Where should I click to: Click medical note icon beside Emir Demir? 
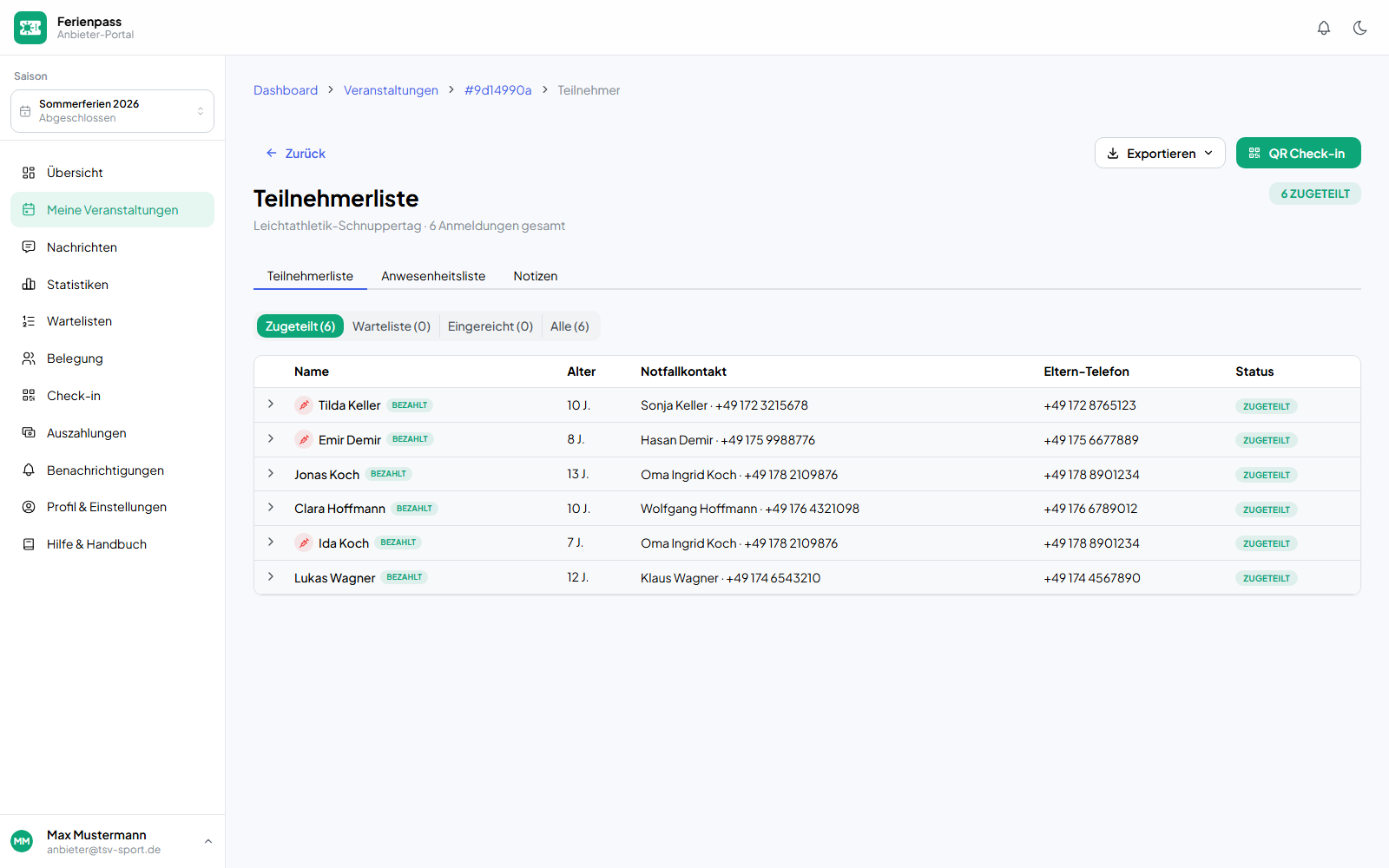304,439
